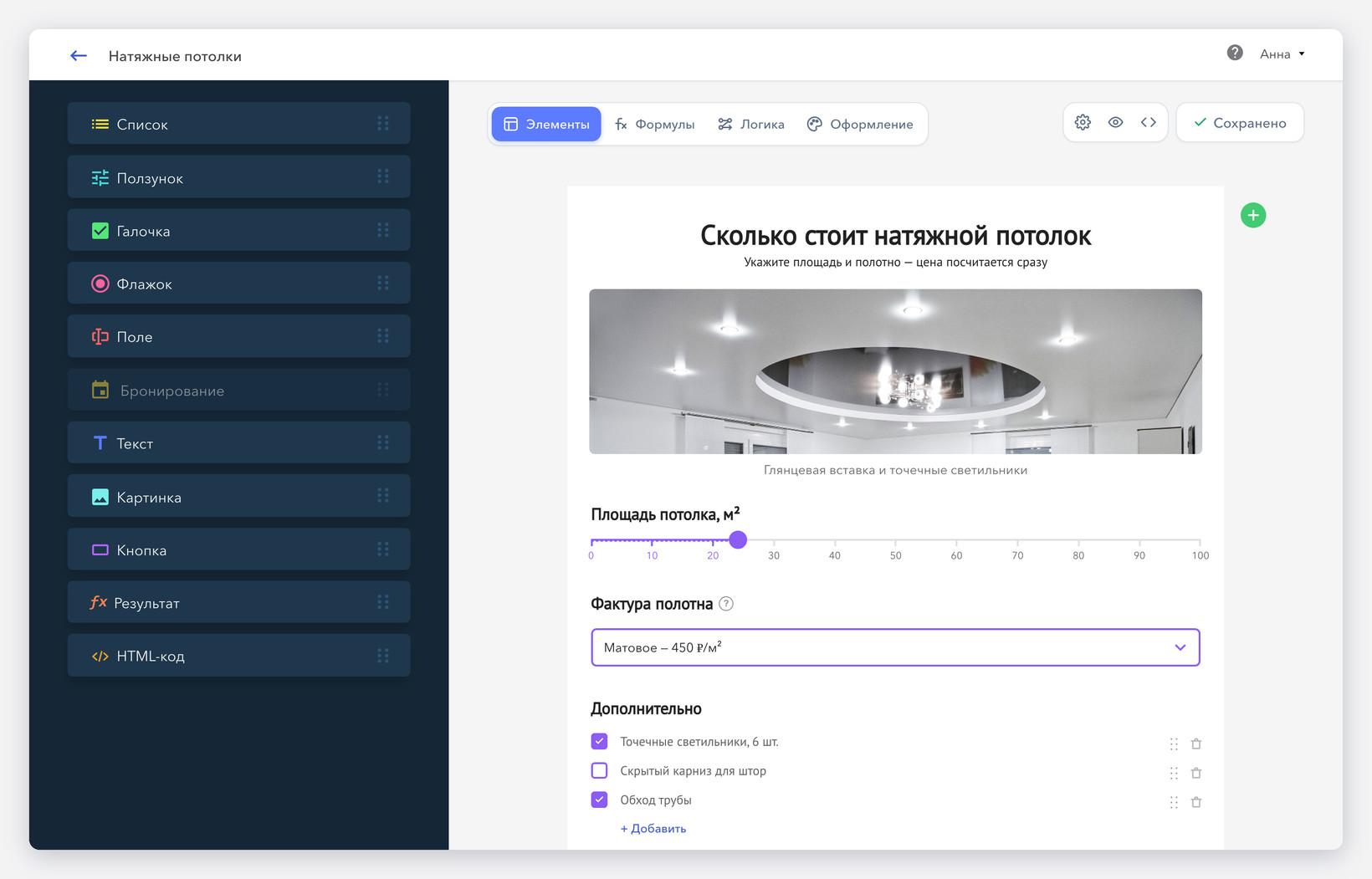Open the settings gear icon
1372x879 pixels.
point(1083,122)
